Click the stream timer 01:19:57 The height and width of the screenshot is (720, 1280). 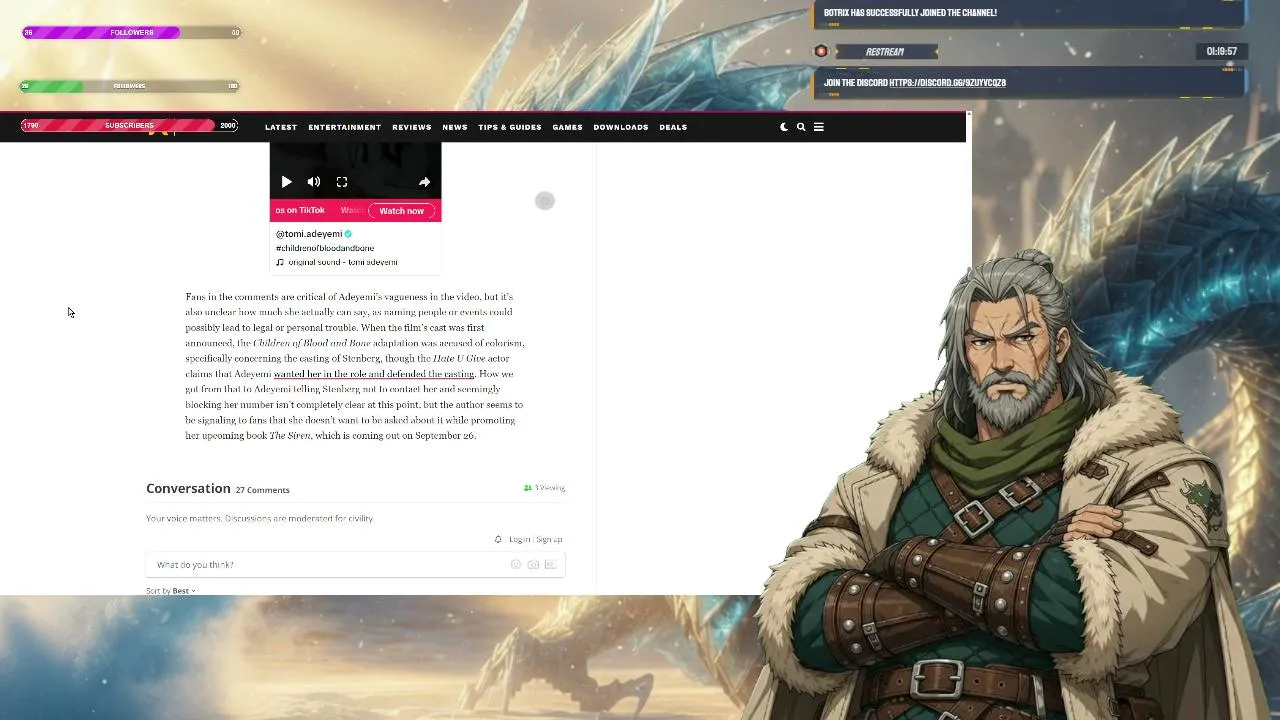point(1221,51)
